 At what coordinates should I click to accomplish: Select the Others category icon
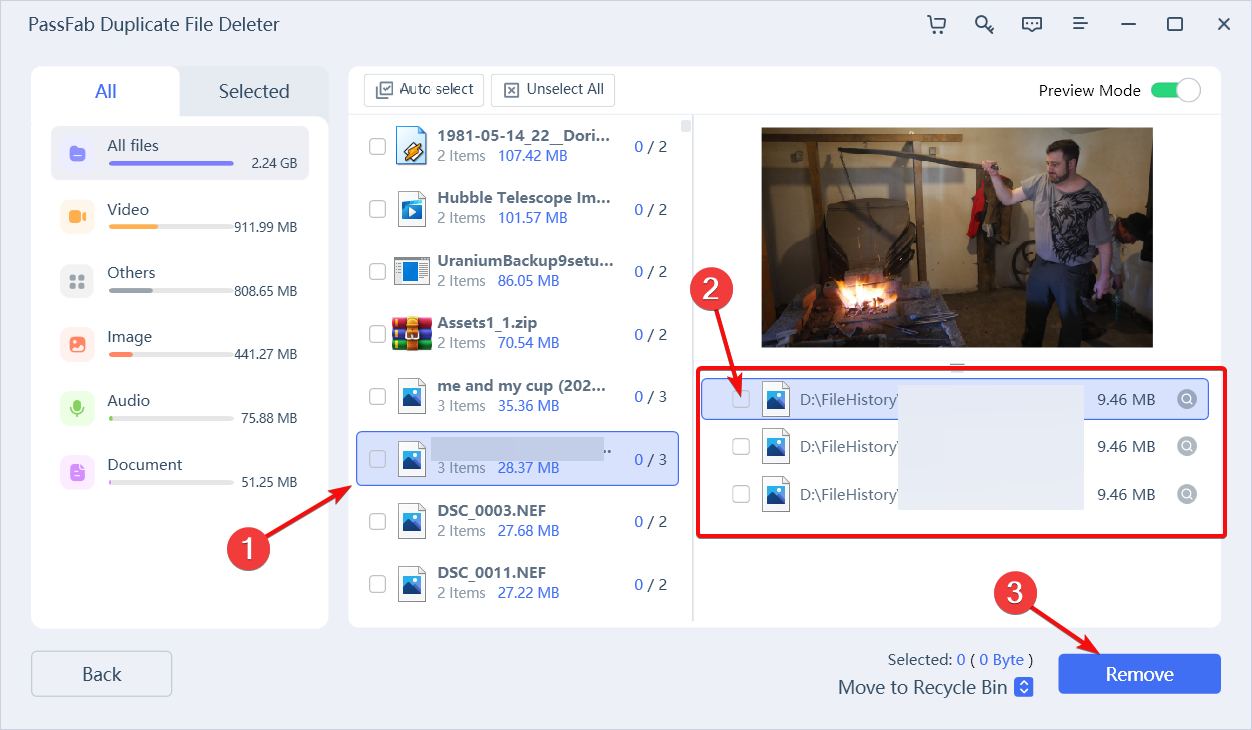(x=77, y=281)
